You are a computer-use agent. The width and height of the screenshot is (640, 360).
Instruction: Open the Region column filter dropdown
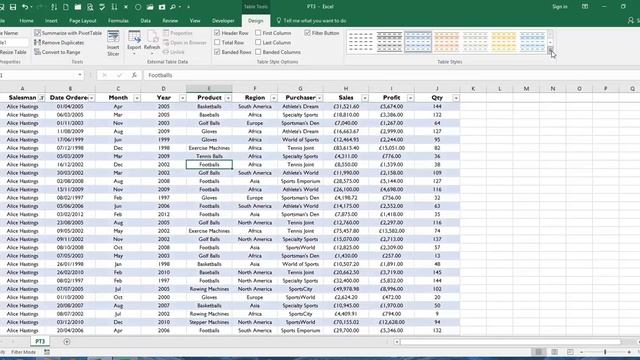click(274, 98)
